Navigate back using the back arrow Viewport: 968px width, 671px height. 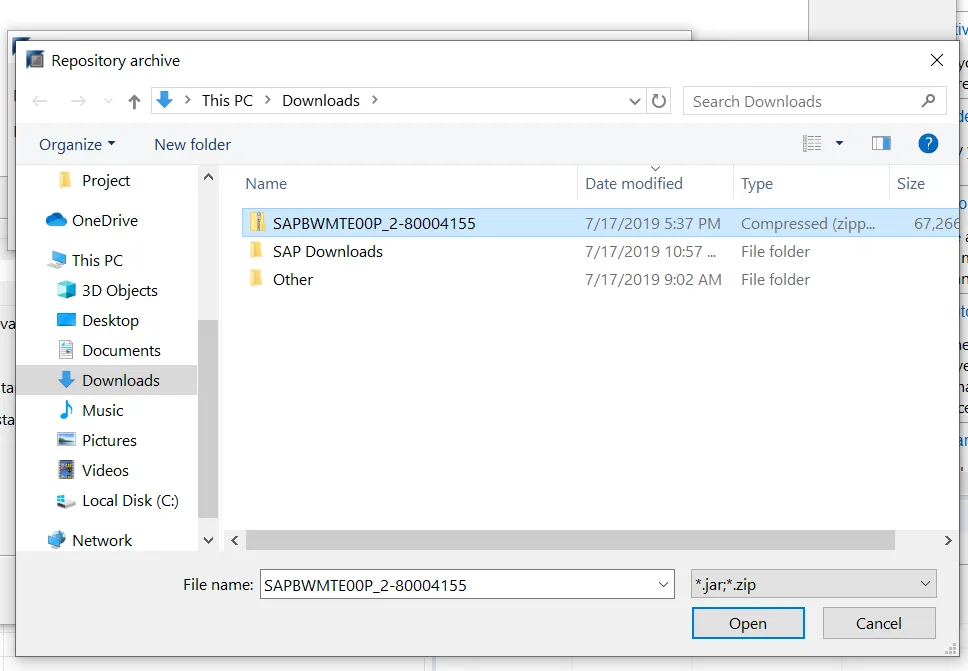[x=39, y=100]
